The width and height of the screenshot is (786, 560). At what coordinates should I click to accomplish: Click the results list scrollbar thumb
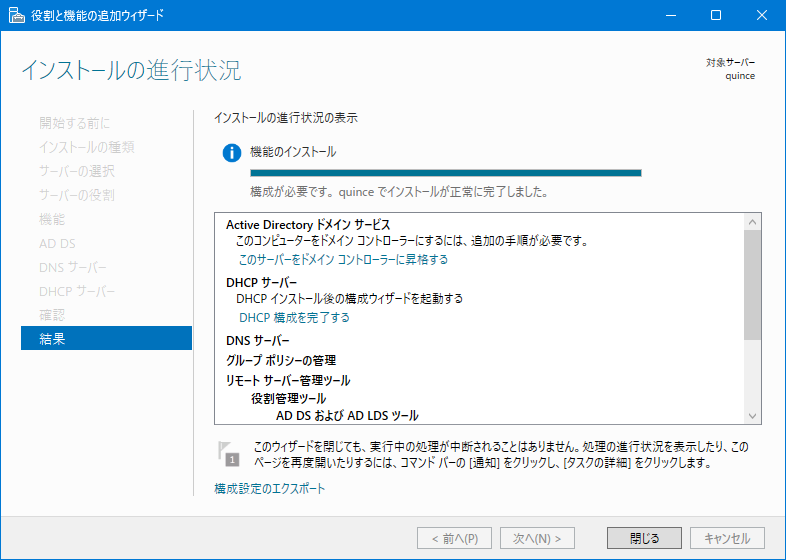[x=752, y=285]
